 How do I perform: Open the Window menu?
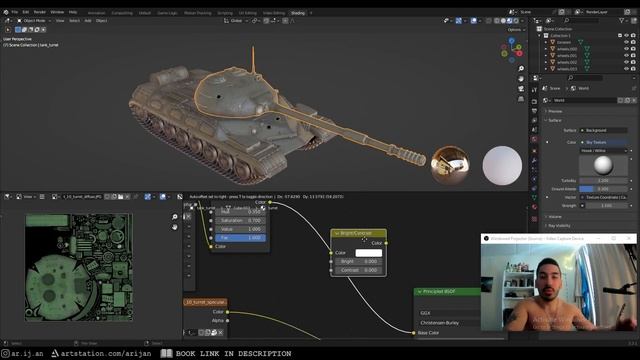click(x=57, y=12)
